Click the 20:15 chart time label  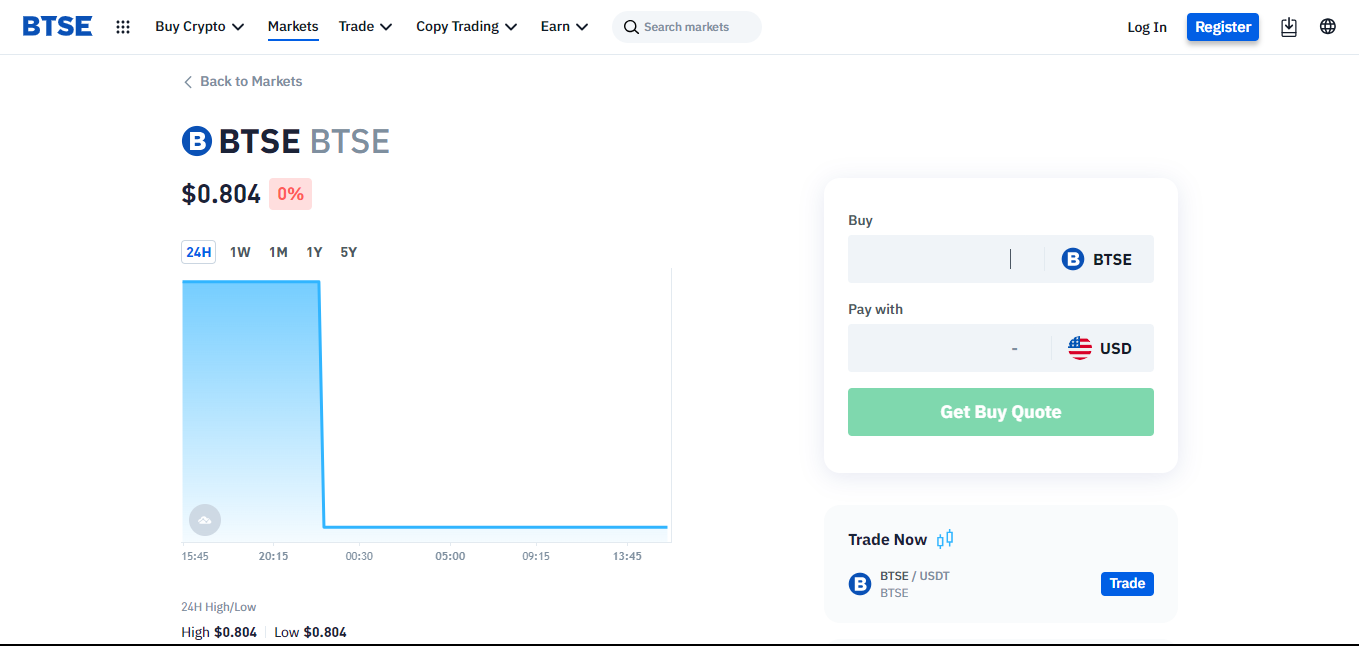pos(274,556)
